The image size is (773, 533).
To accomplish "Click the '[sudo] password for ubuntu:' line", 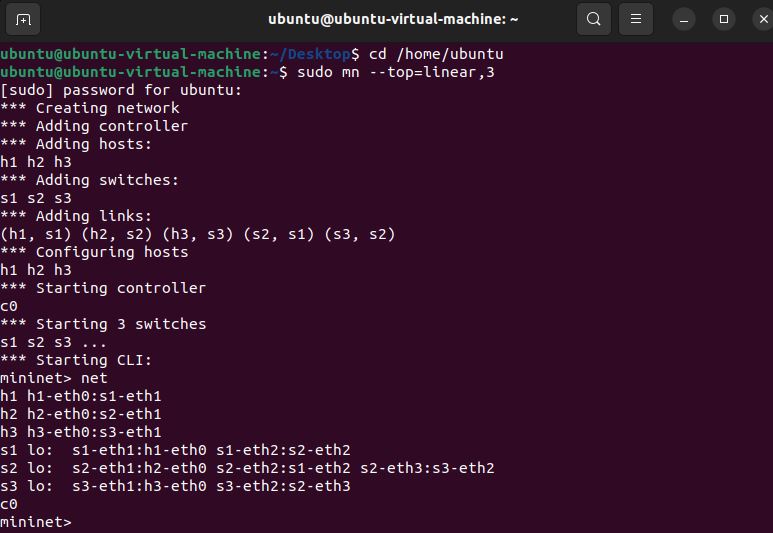I will (121, 90).
